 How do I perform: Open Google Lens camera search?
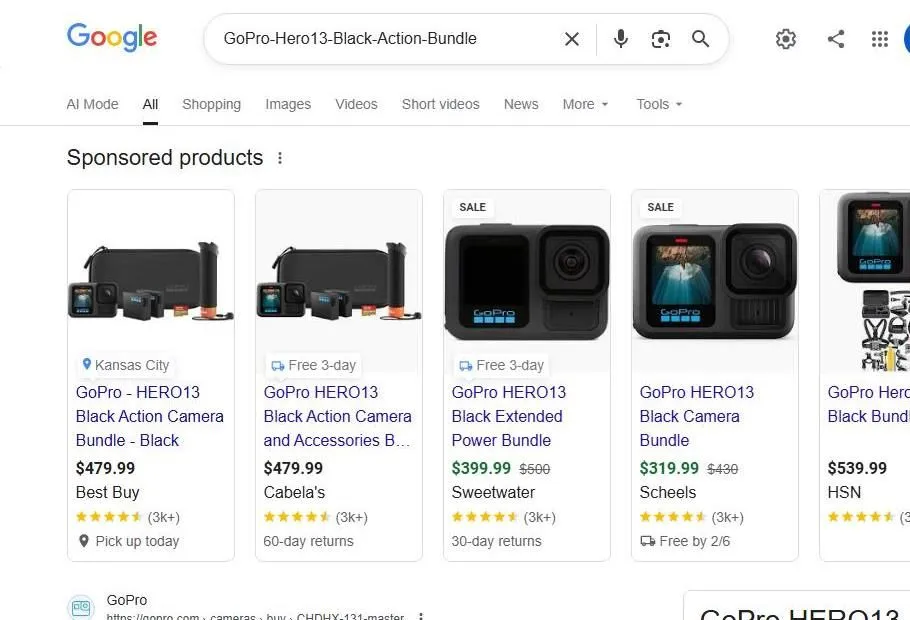point(660,39)
